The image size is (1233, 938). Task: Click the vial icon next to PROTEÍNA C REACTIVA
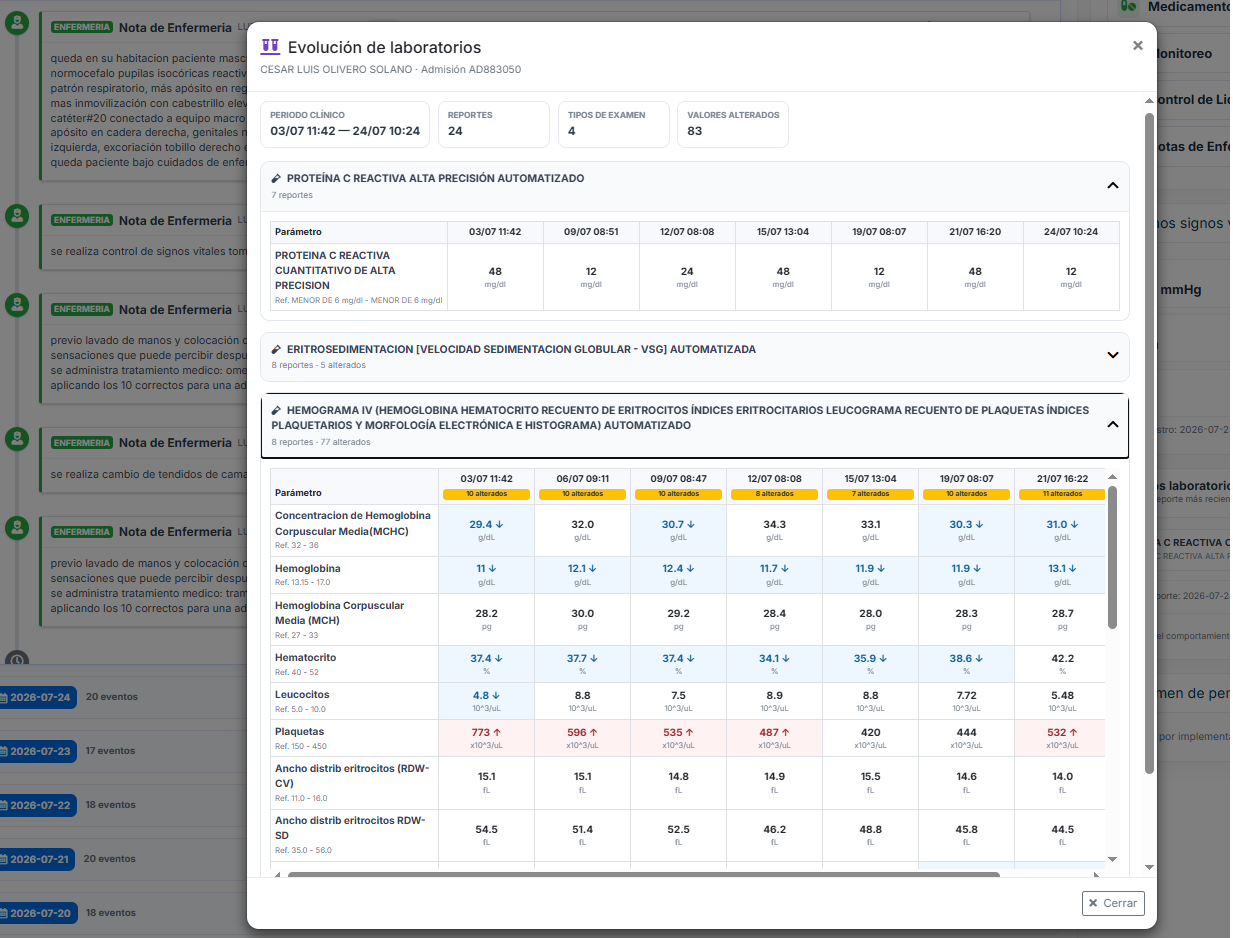tap(276, 178)
